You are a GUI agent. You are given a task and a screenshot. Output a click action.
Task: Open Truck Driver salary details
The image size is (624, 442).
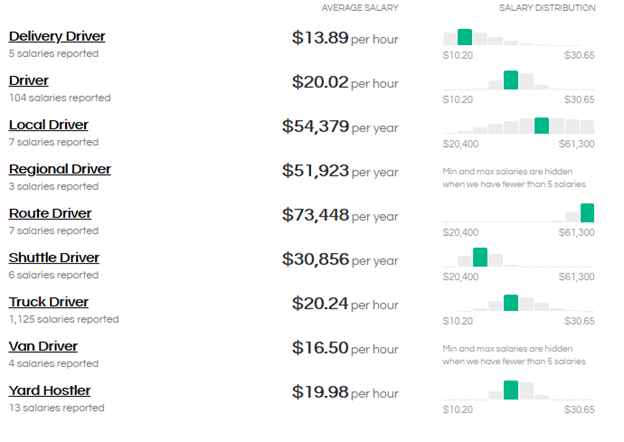[x=49, y=302]
